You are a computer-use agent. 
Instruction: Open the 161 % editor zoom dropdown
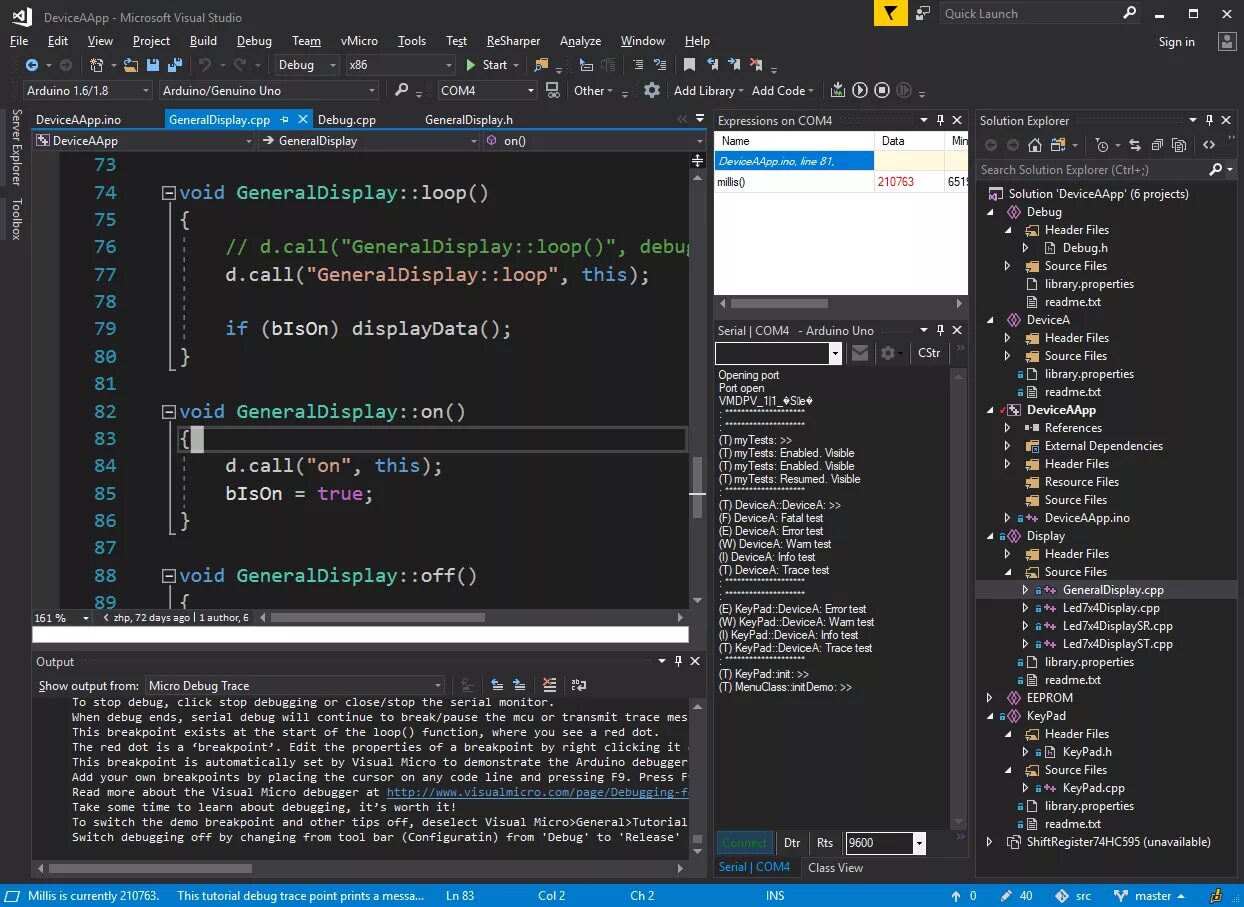click(x=62, y=618)
